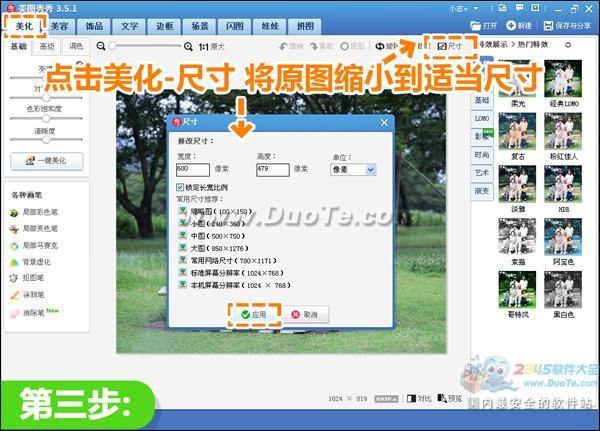Click the 宽度 width input field
This screenshot has width=600, height=431.
(x=192, y=170)
